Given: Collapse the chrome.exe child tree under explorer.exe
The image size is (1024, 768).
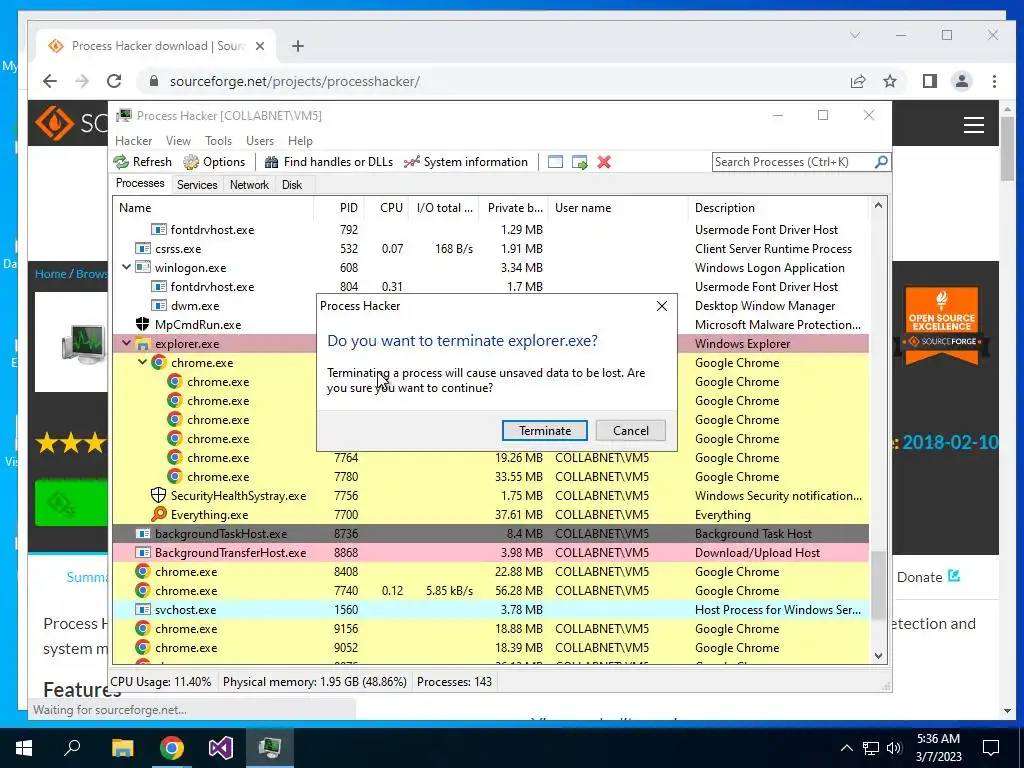Looking at the screenshot, I should tap(142, 362).
